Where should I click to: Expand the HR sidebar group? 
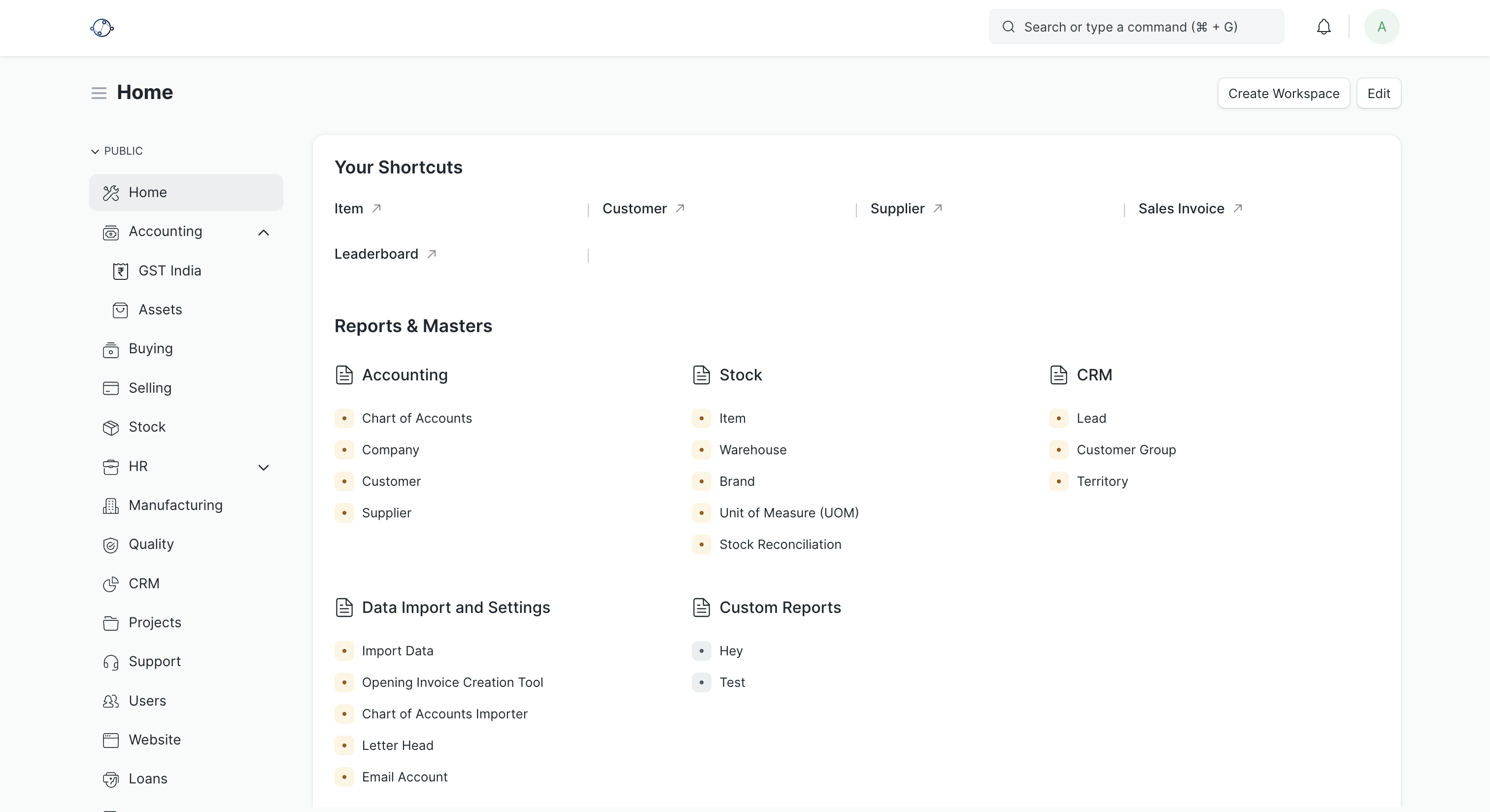pyautogui.click(x=264, y=467)
